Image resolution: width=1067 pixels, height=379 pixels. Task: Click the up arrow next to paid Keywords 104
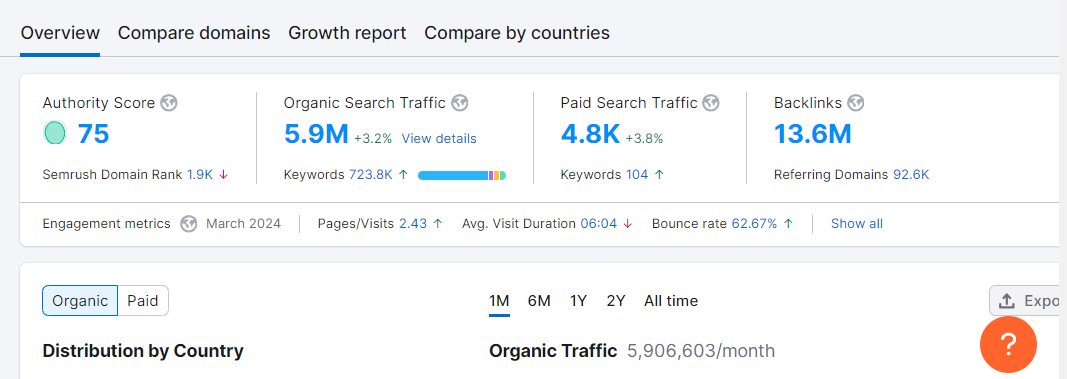pyautogui.click(x=659, y=175)
